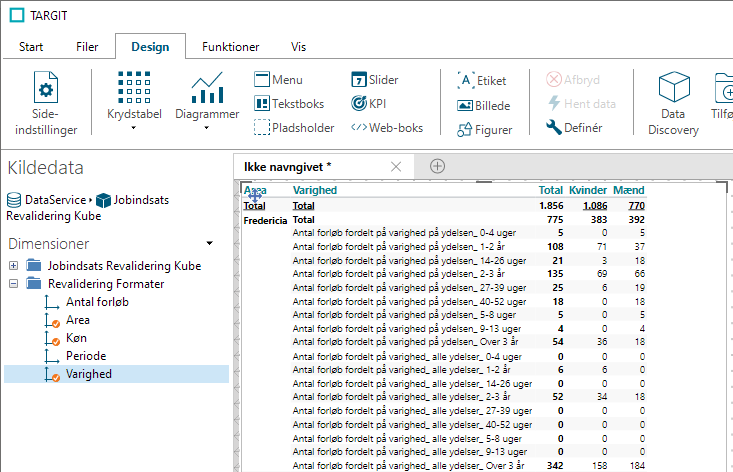Open Sideindstillinger page settings
The height and width of the screenshot is (472, 733).
pos(46,103)
